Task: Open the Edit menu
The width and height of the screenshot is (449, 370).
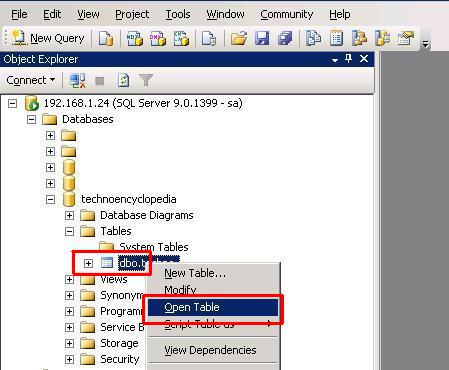Action: (x=52, y=14)
